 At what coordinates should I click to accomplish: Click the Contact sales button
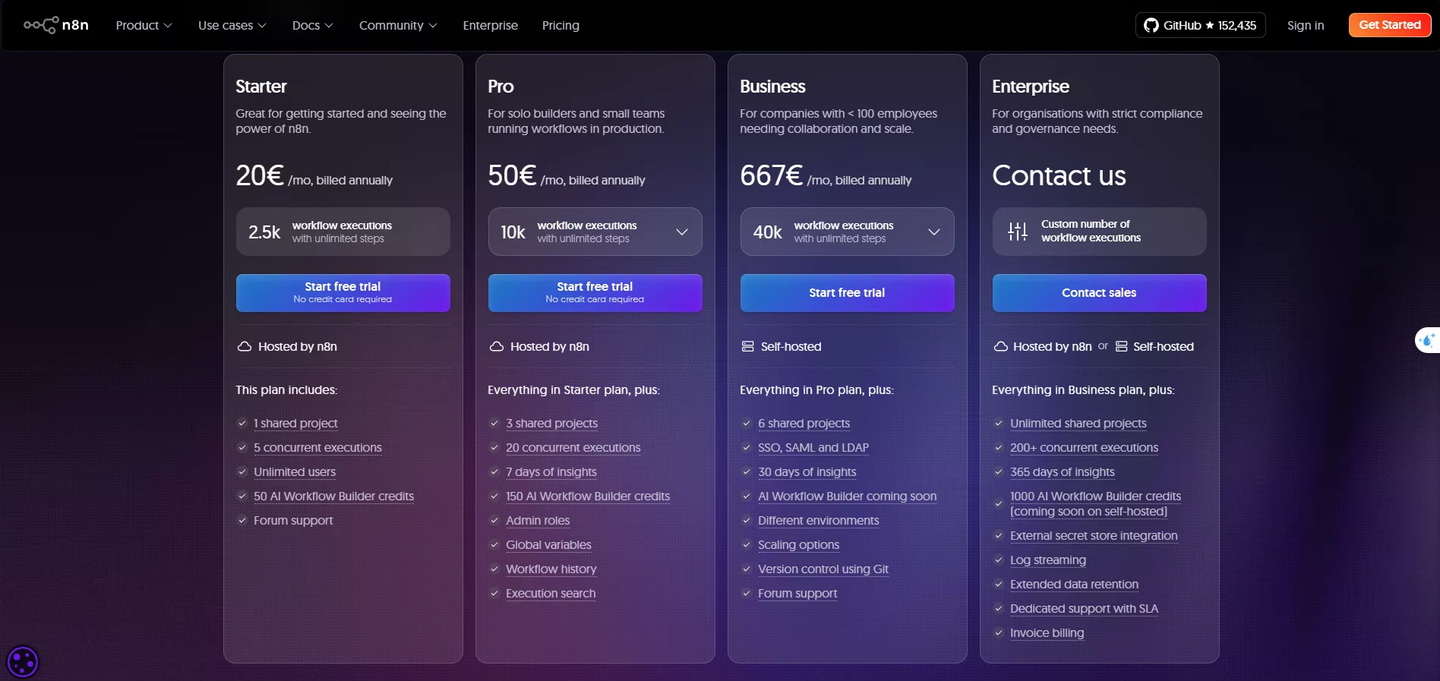[x=1099, y=293]
